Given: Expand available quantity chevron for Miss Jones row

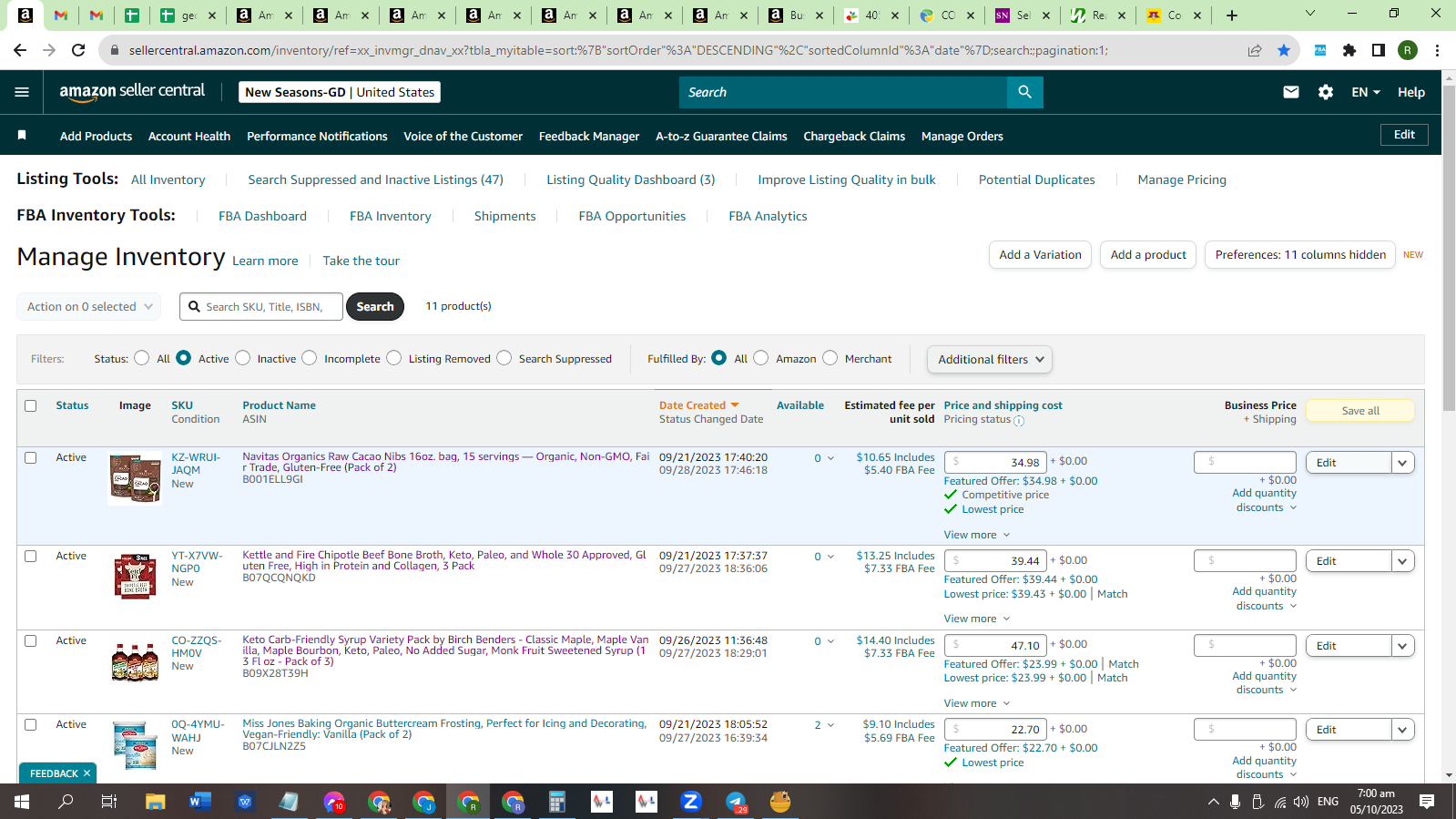Looking at the screenshot, I should pos(830,725).
